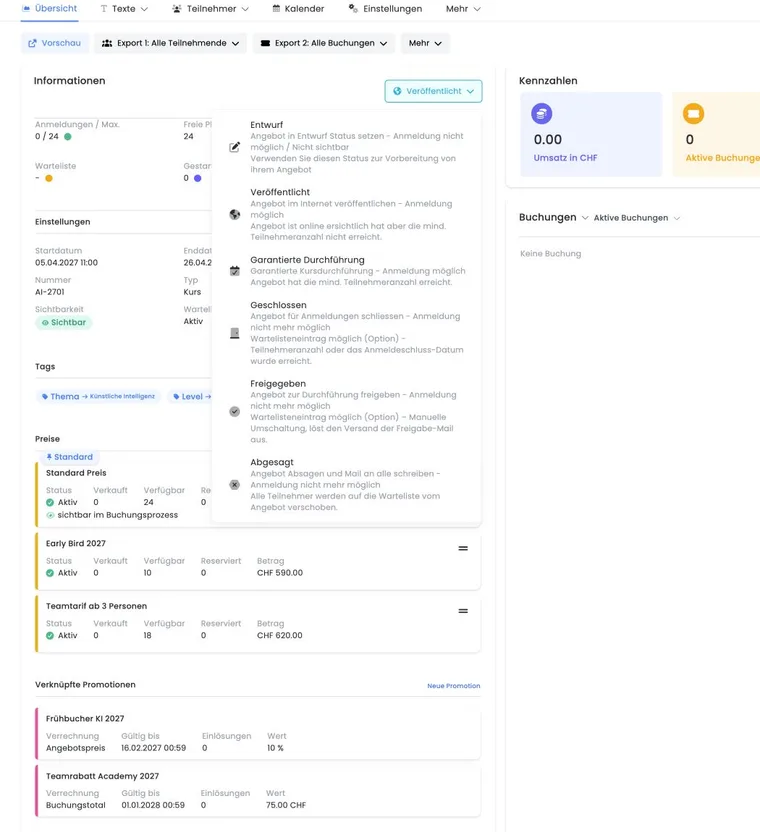The image size is (760, 832).
Task: Click the eye icon beside sichtbar im Buchungsprozess
Action: coord(50,515)
